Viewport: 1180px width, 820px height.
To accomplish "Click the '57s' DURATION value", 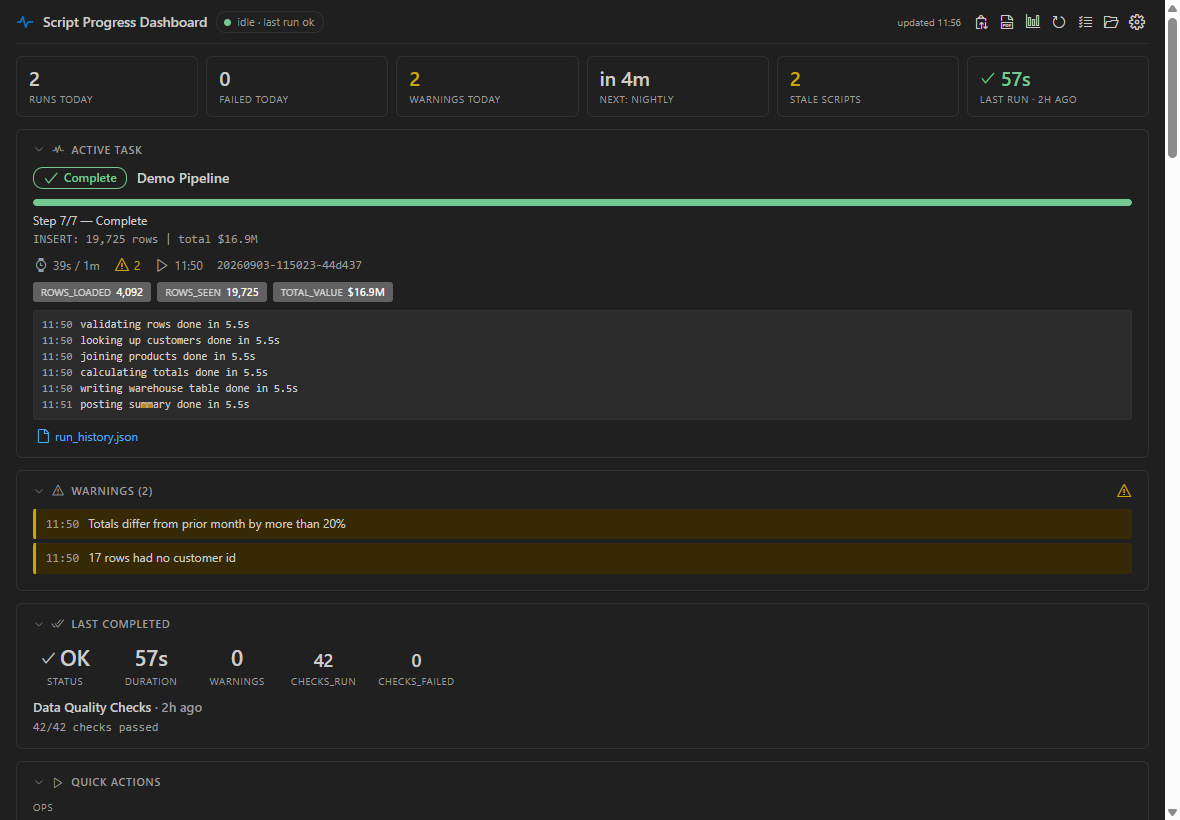I will (151, 658).
